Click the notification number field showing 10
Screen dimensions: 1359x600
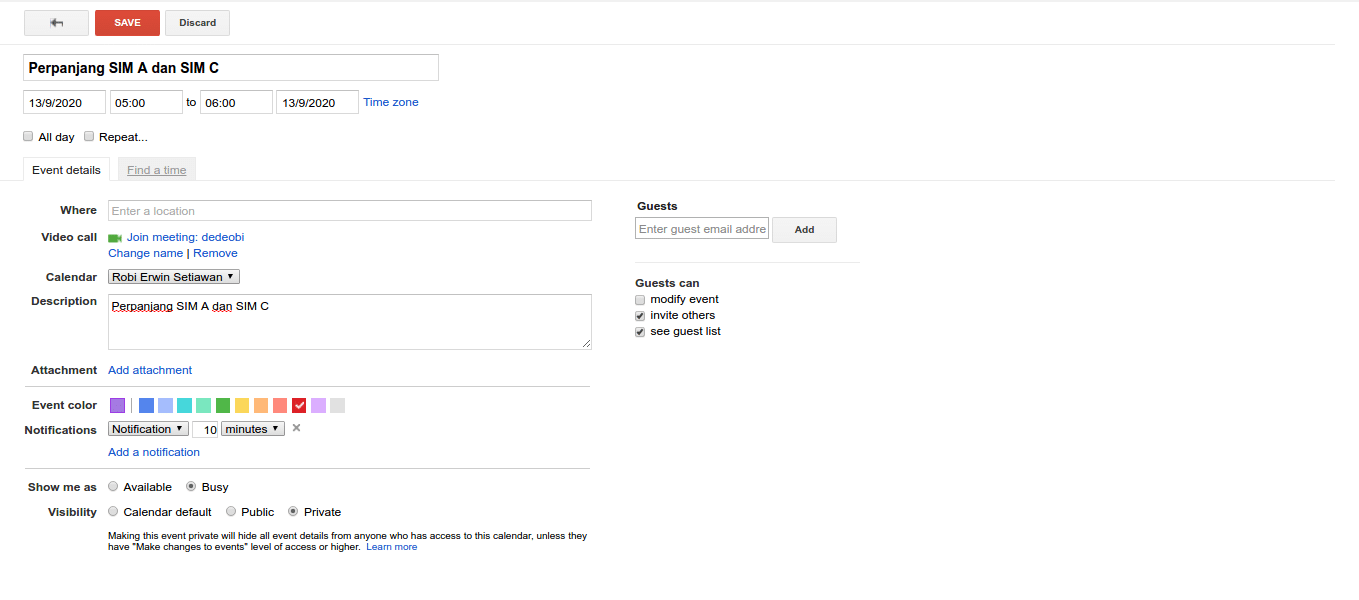tap(205, 430)
